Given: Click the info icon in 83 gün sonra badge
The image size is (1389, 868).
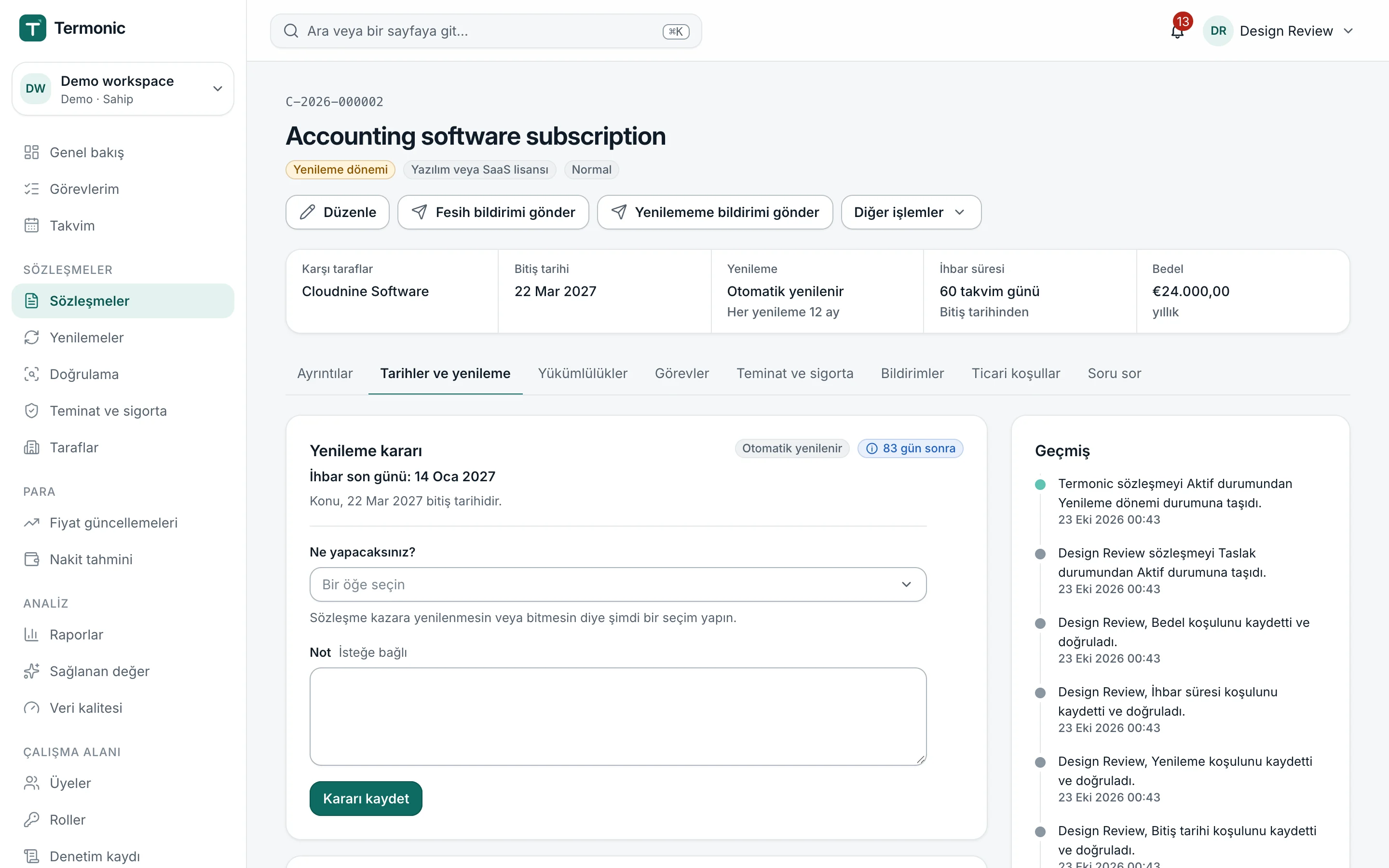Looking at the screenshot, I should [x=872, y=448].
